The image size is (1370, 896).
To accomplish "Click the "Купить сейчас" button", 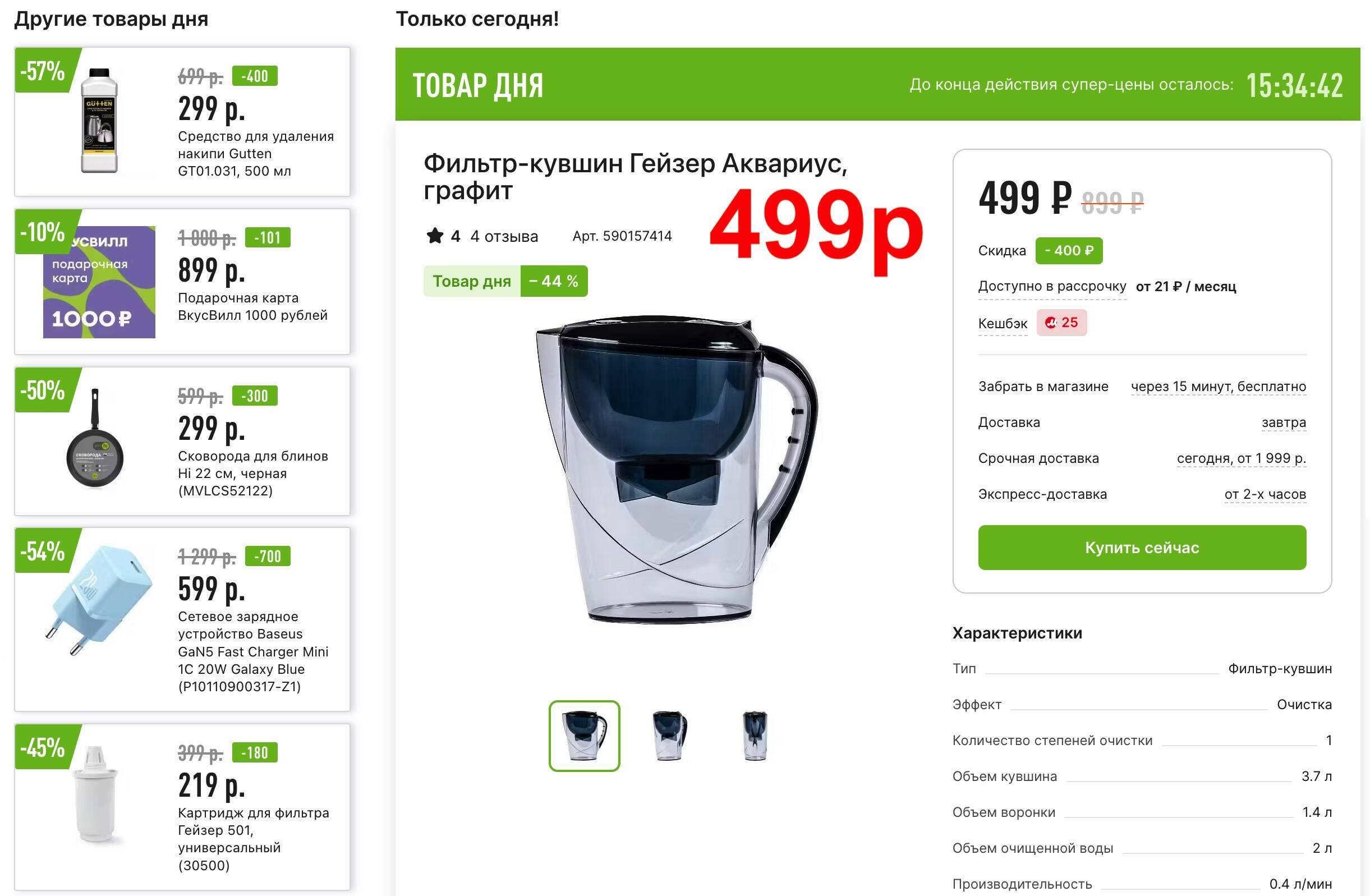I will [x=1142, y=548].
